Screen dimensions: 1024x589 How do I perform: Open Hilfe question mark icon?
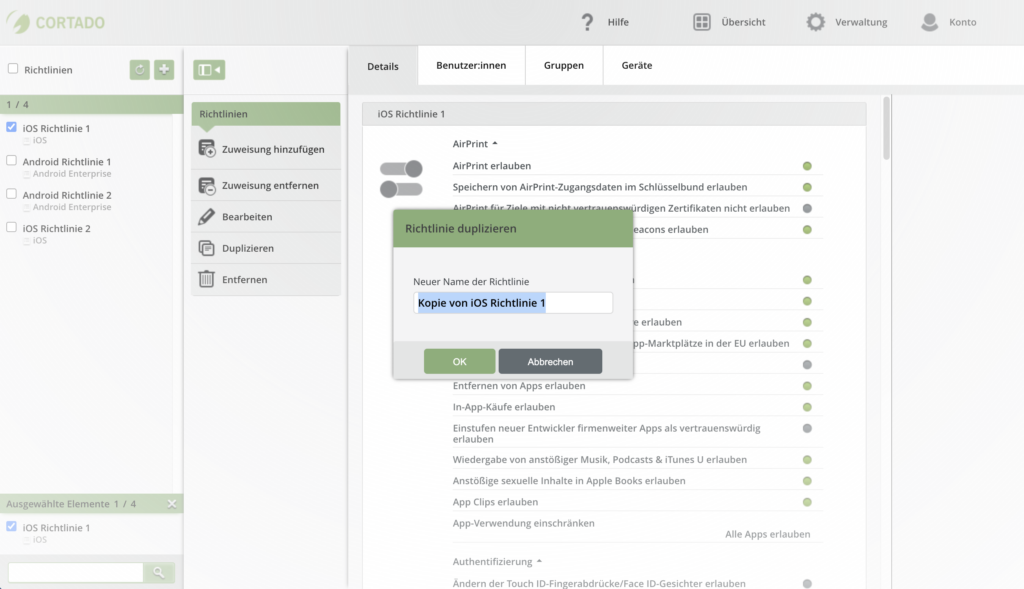(x=587, y=22)
